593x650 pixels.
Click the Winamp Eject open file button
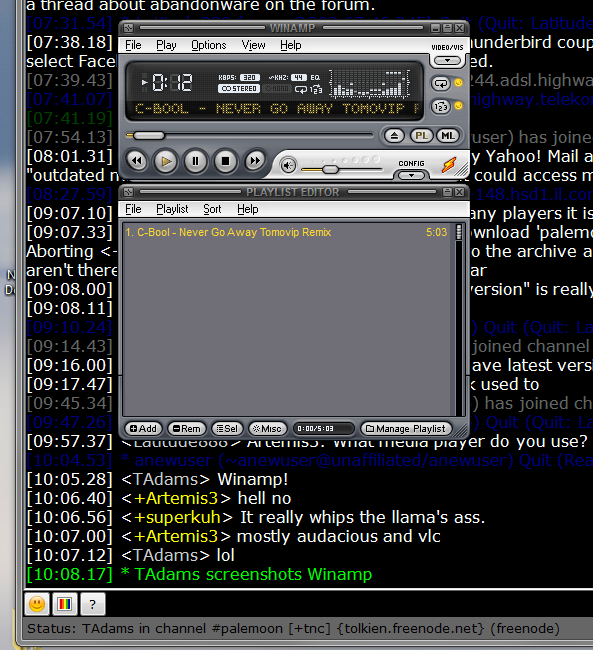[x=394, y=136]
